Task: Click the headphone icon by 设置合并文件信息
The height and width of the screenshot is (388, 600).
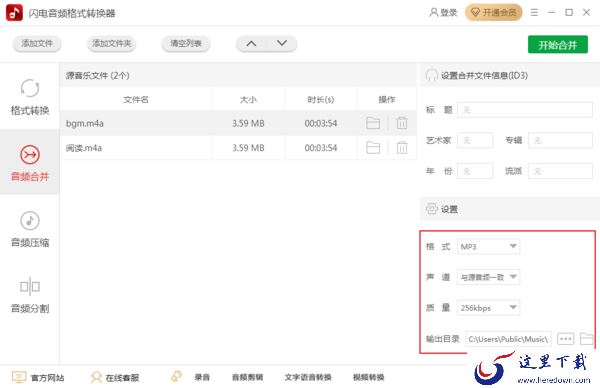Action: tap(432, 75)
